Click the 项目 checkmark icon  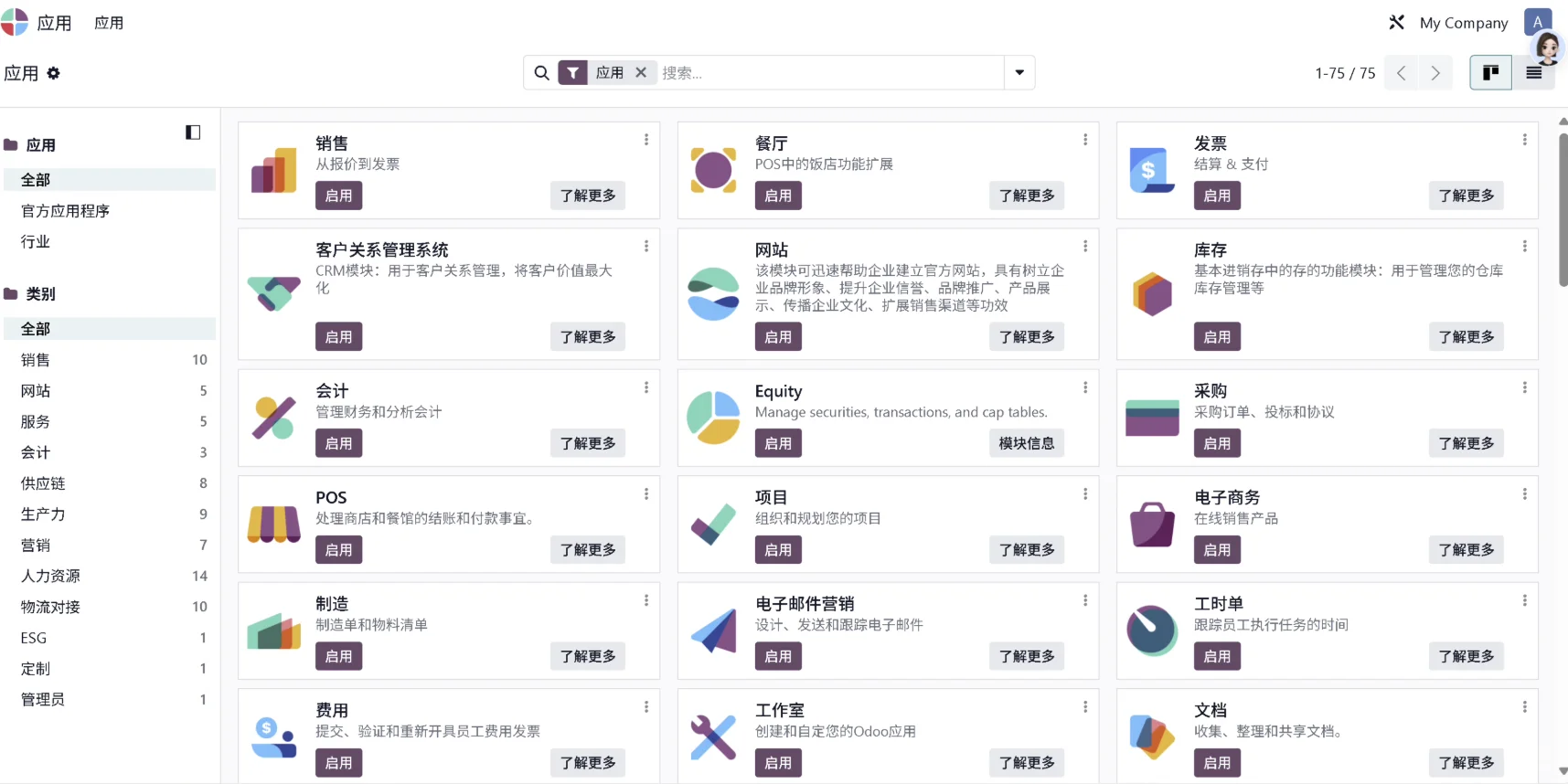point(713,524)
